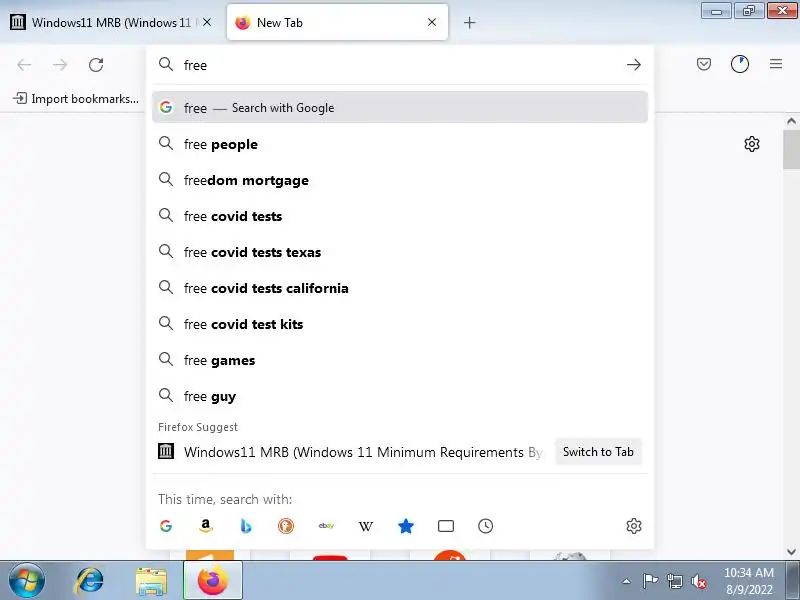Click in the address bar text 'free'
Image resolution: width=800 pixels, height=600 pixels.
(195, 65)
